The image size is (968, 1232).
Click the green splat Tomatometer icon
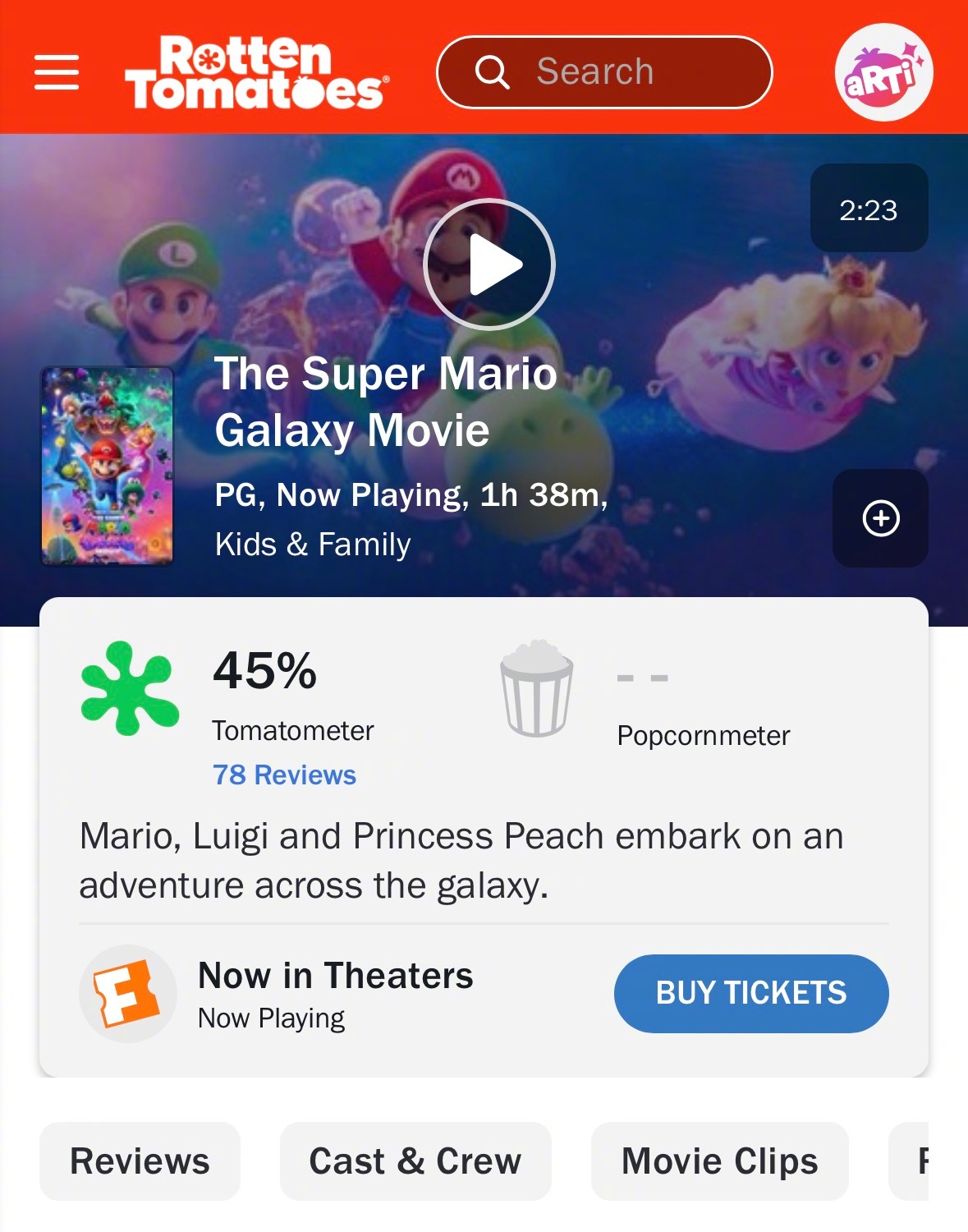[130, 688]
